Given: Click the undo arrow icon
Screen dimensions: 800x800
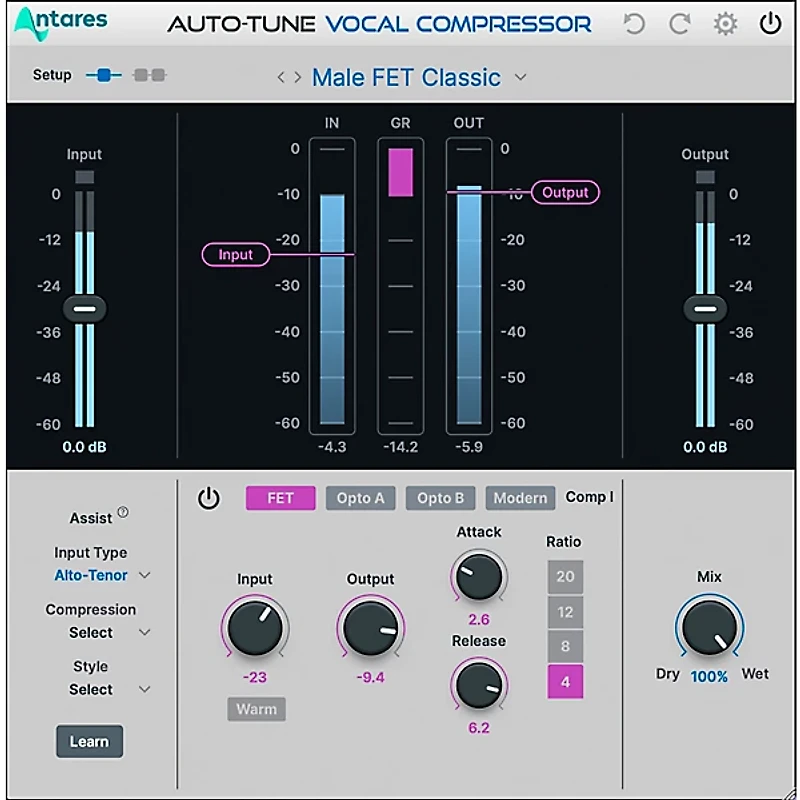Looking at the screenshot, I should [634, 23].
